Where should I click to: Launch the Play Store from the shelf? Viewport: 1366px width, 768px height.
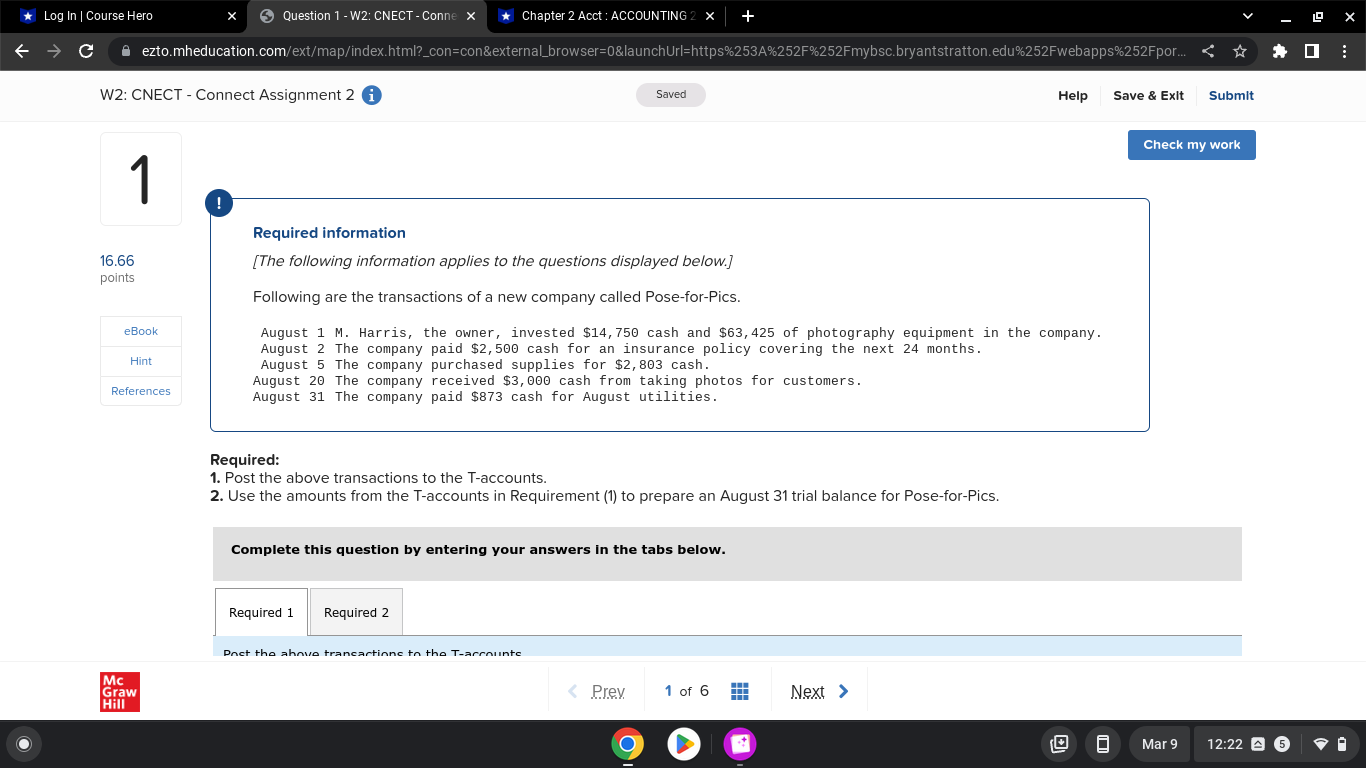pos(683,744)
